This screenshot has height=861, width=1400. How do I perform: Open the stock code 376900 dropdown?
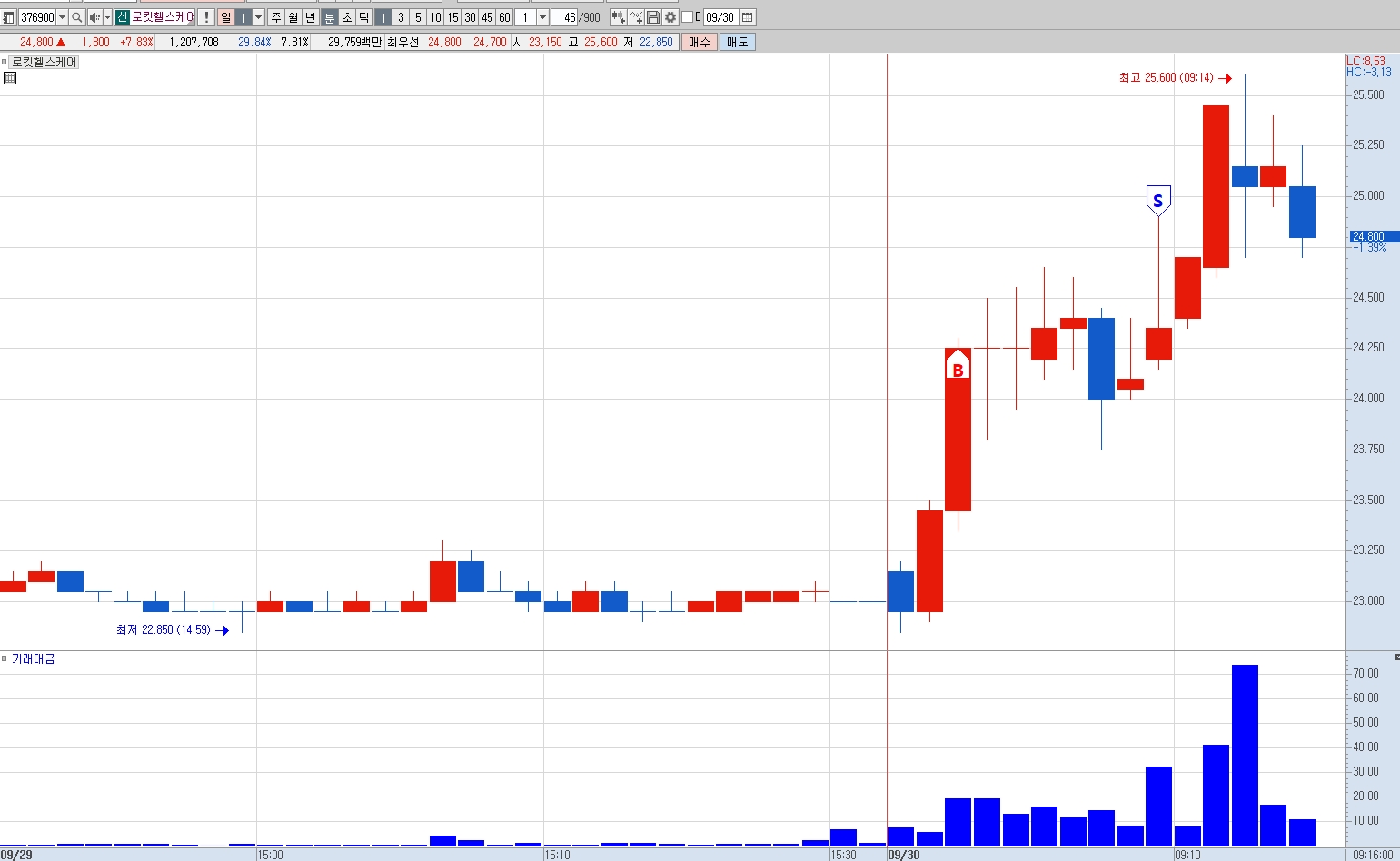tap(62, 17)
